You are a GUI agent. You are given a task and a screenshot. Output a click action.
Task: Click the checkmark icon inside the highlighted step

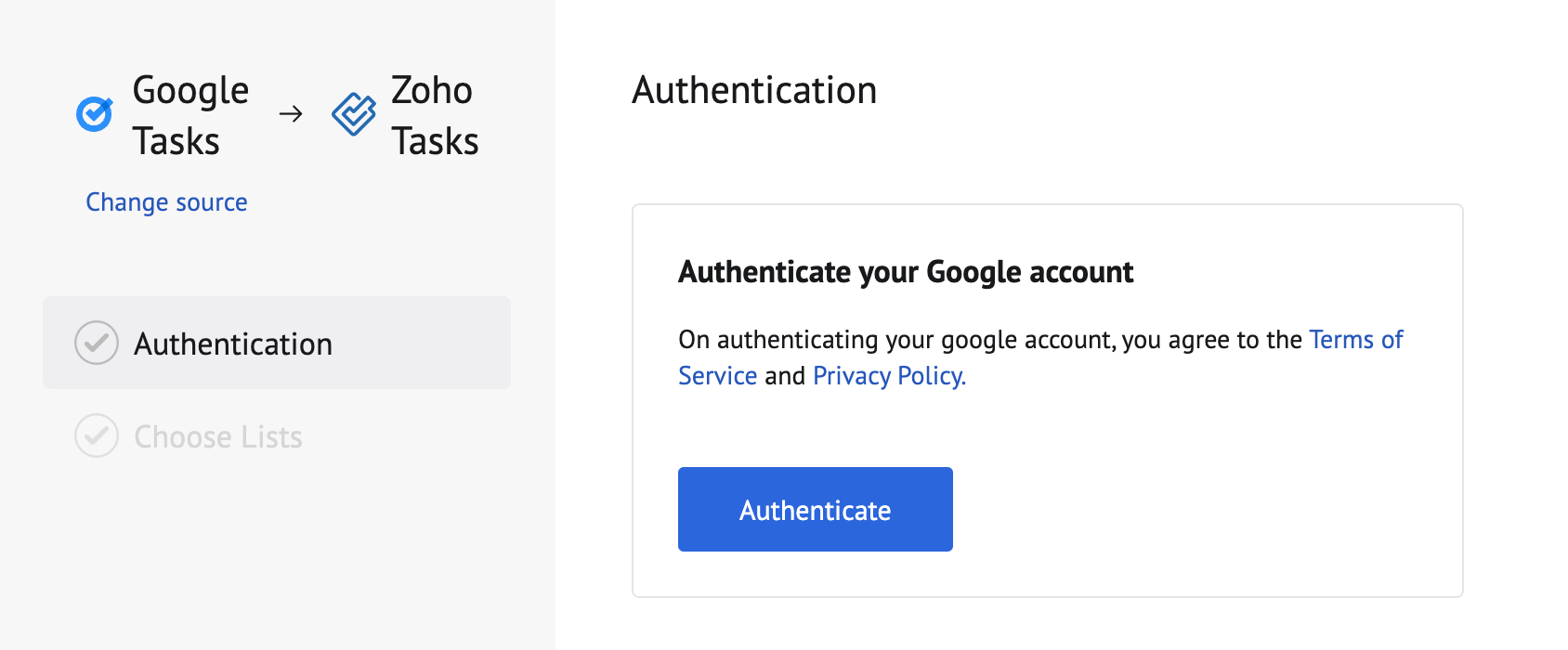[96, 343]
